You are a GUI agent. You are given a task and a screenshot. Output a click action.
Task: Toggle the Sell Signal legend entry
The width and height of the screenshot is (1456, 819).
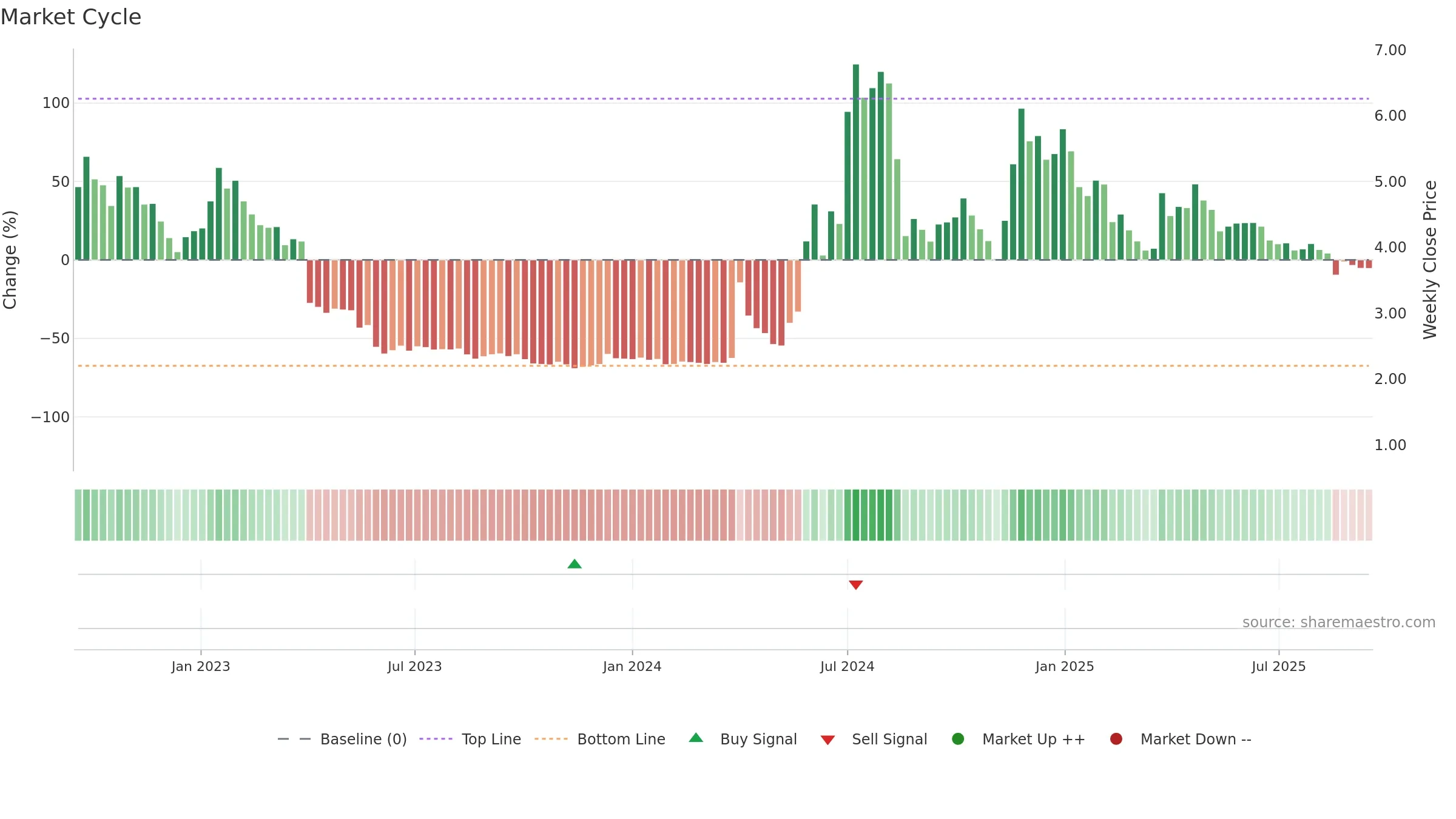pos(874,740)
